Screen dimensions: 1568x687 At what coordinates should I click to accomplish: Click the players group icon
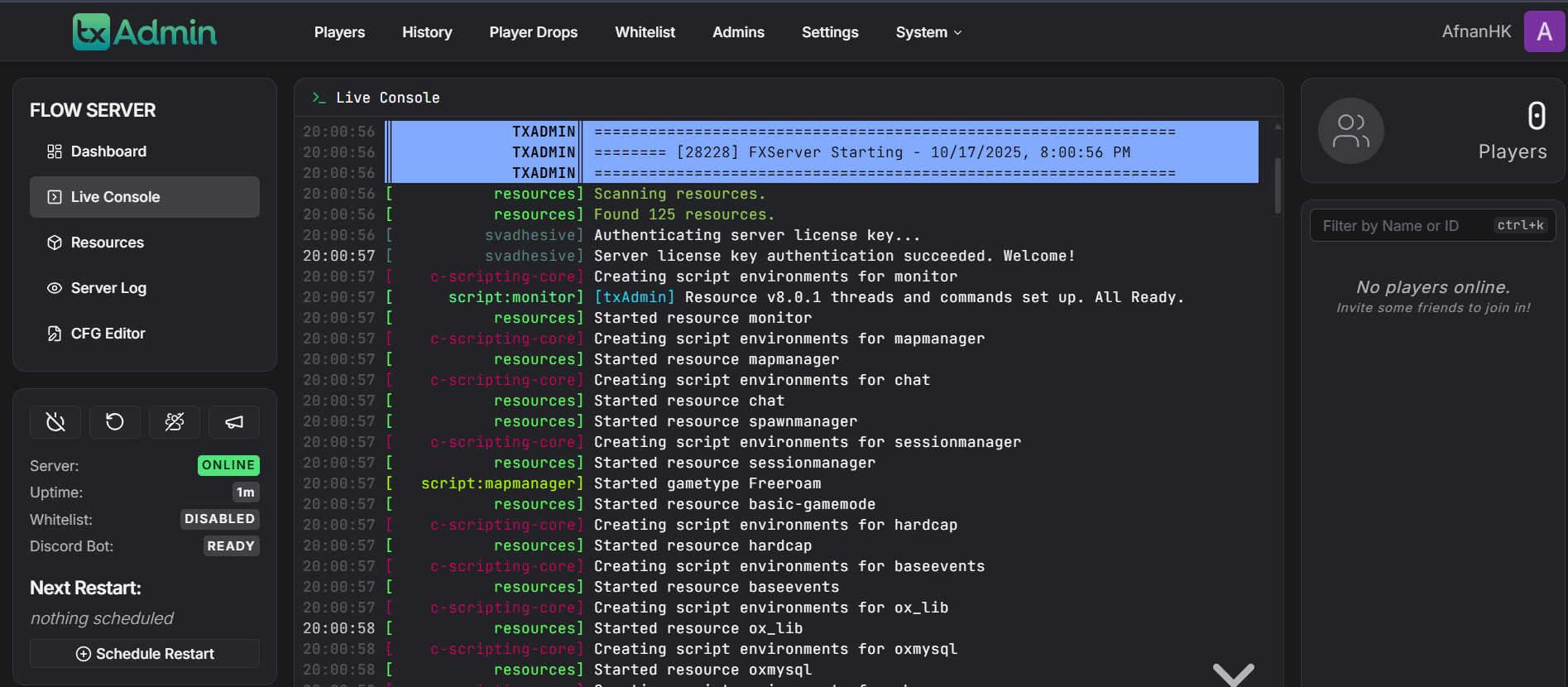(1350, 131)
